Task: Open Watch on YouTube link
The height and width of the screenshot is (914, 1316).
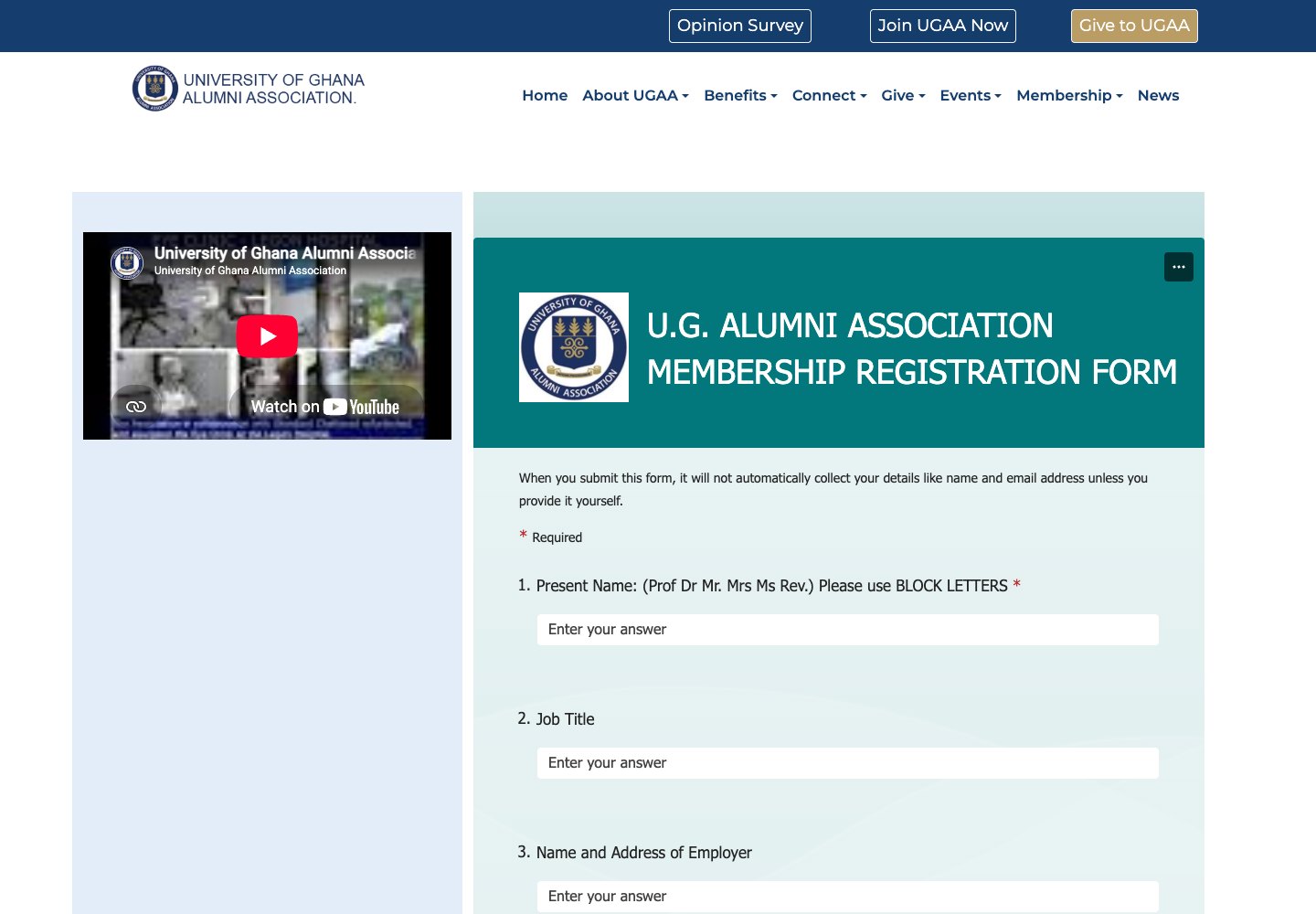Action: (325, 407)
